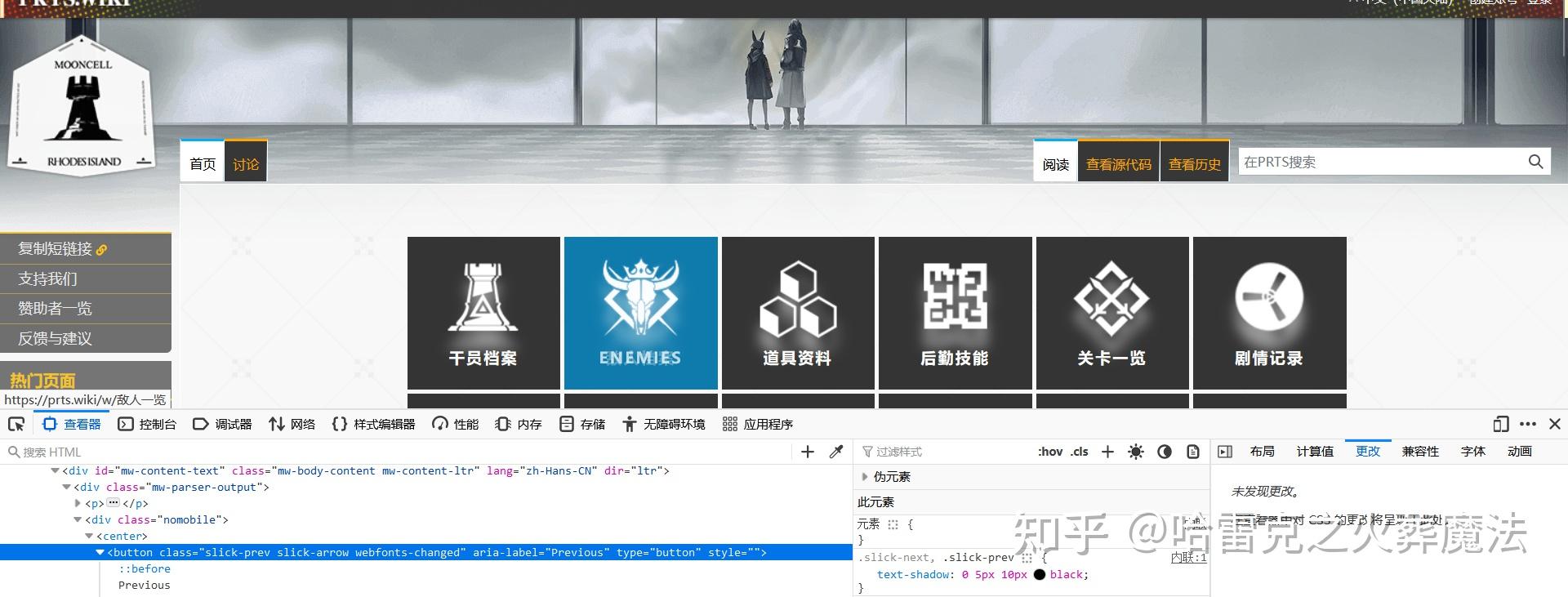Open the 干员档案 operator files tile
Screen dimensions: 1568x597
tap(483, 313)
